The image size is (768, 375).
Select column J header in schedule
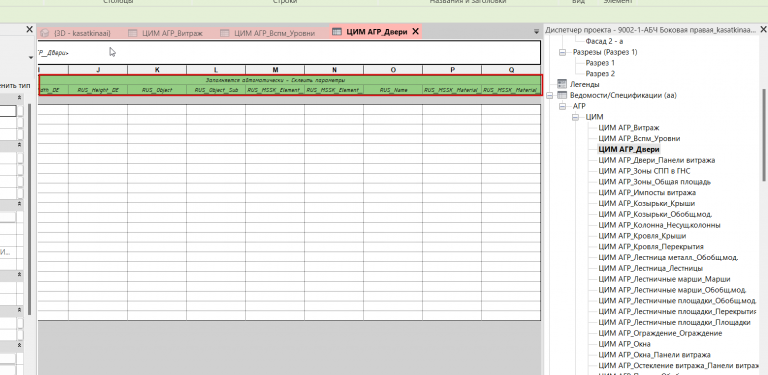point(98,70)
